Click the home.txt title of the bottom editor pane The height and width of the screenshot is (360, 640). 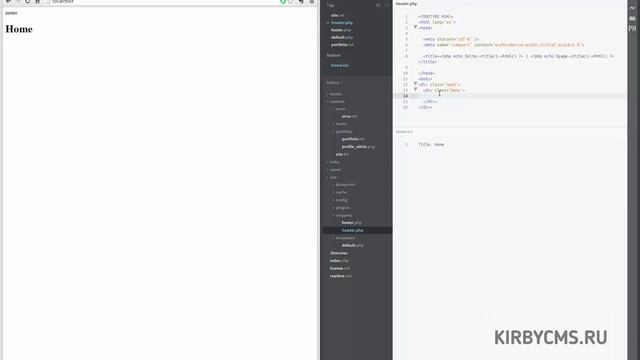[x=404, y=132]
